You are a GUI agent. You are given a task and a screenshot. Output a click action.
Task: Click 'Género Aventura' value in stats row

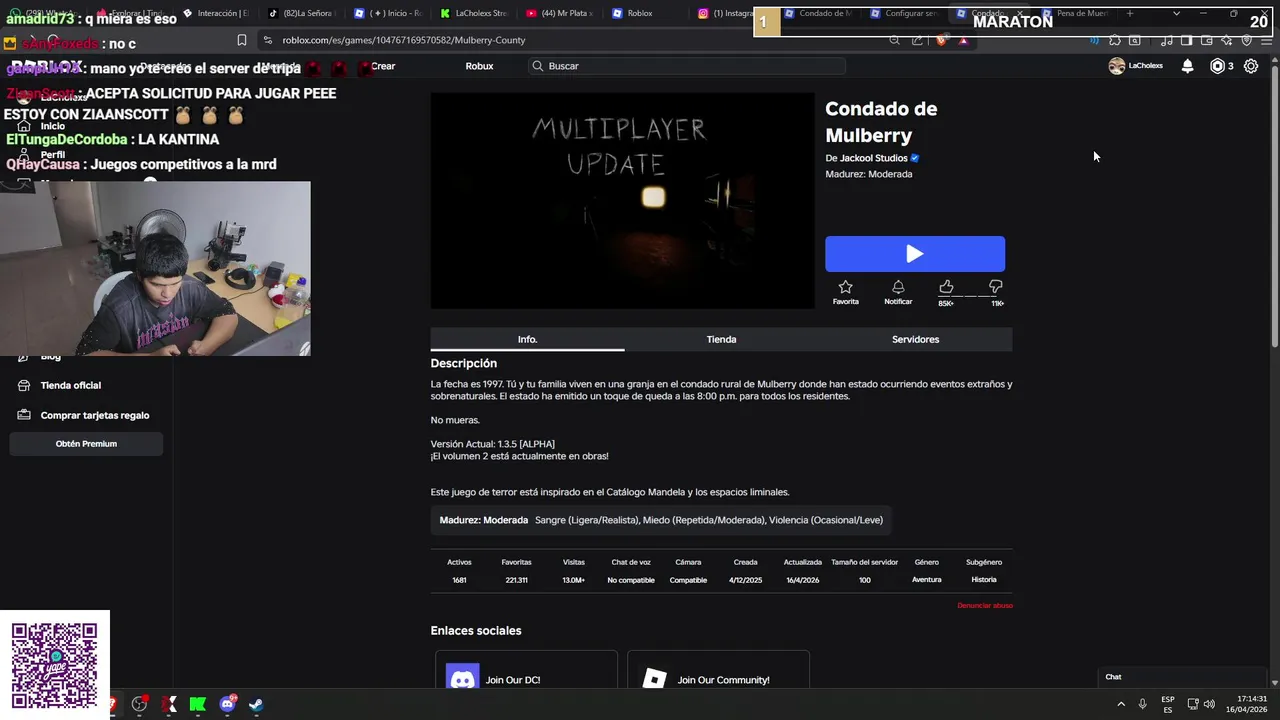(926, 580)
